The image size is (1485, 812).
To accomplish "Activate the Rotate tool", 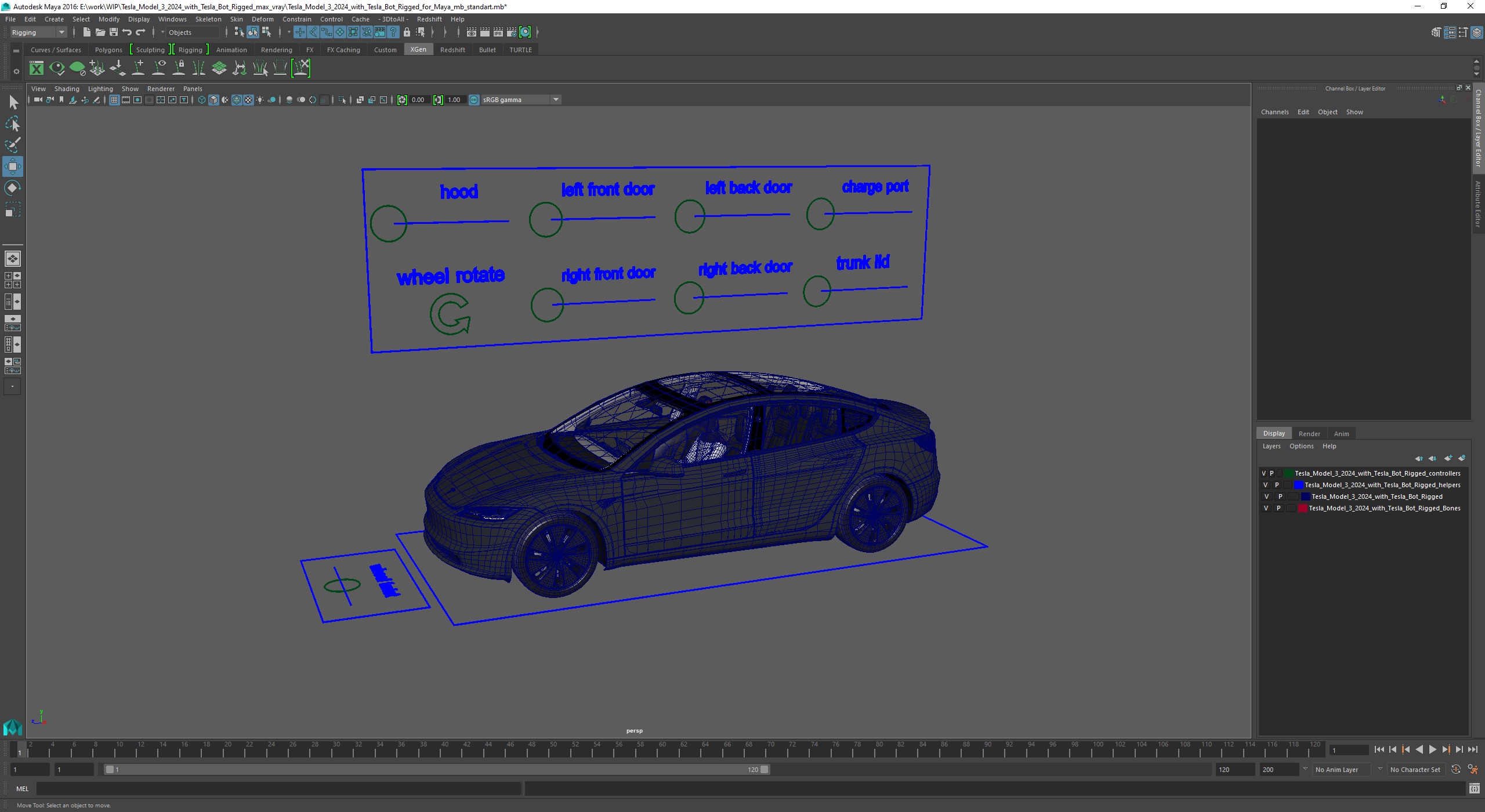I will click(x=12, y=188).
